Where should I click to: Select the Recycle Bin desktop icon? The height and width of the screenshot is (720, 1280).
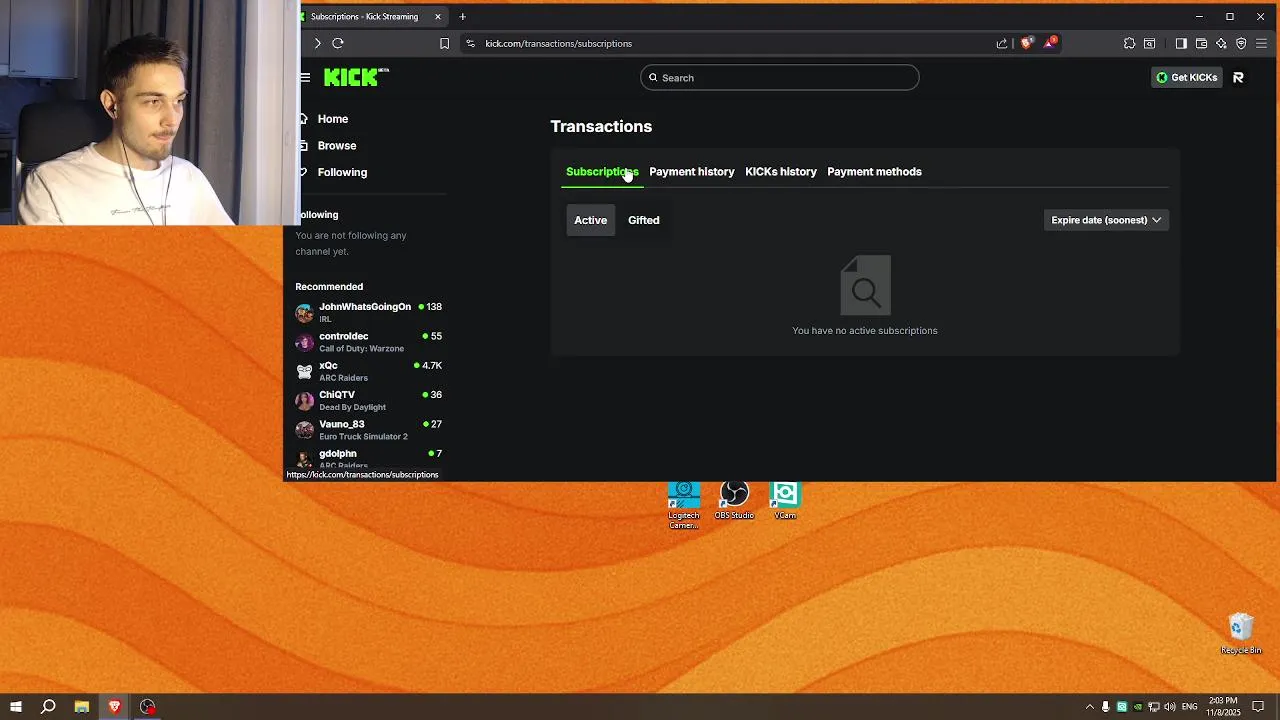coord(1241,633)
